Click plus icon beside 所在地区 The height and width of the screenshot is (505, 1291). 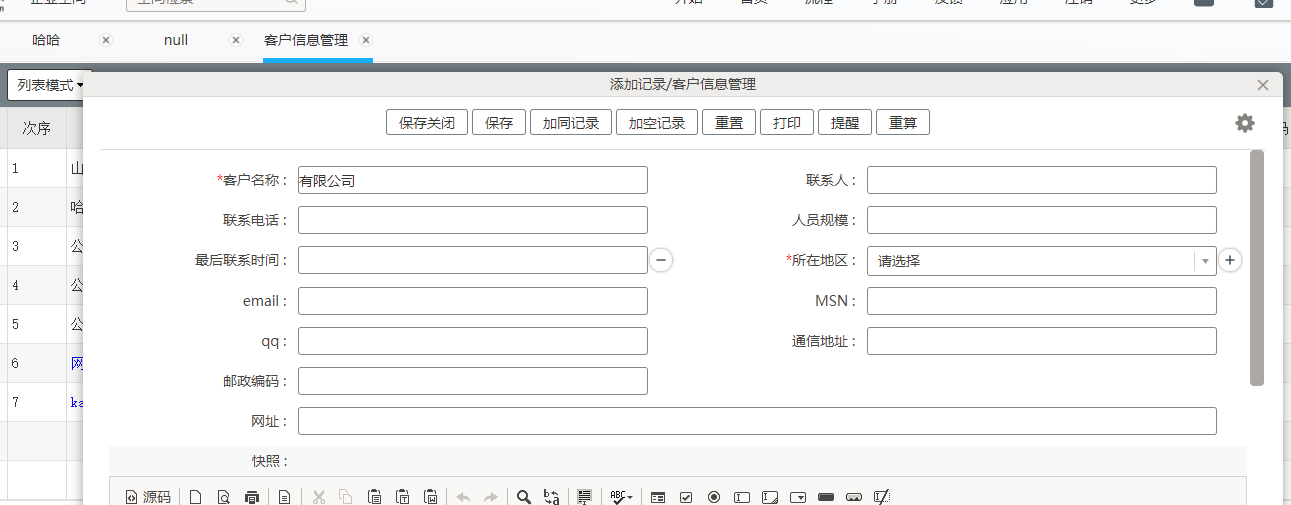point(1230,260)
